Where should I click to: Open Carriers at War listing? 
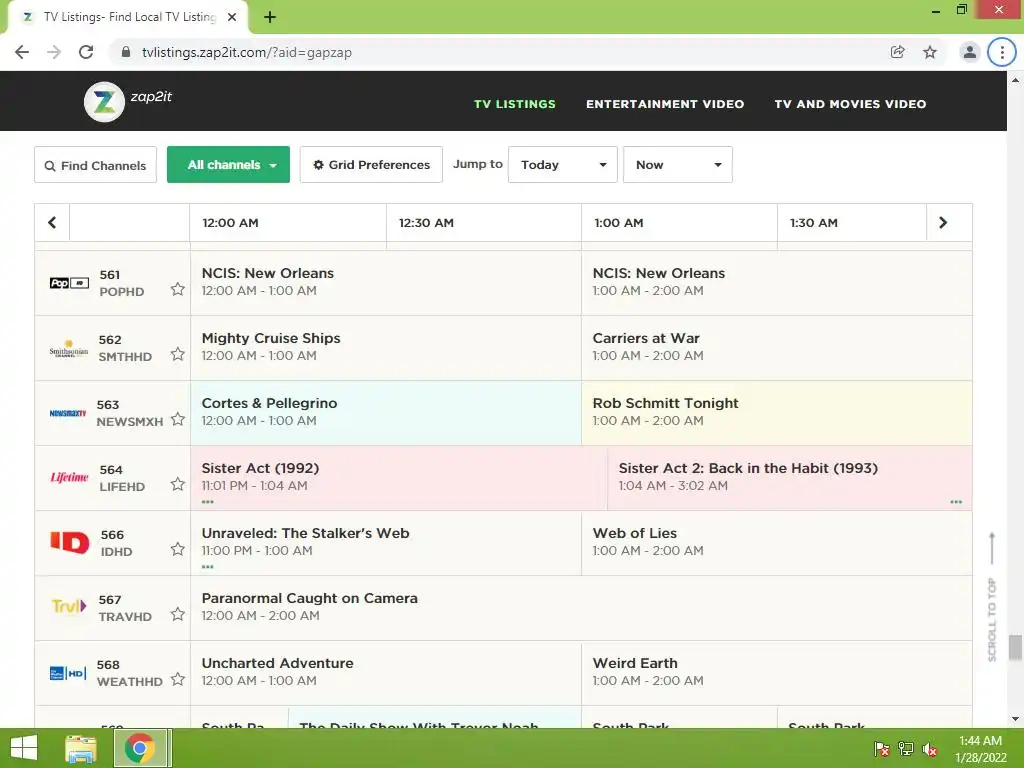point(776,348)
